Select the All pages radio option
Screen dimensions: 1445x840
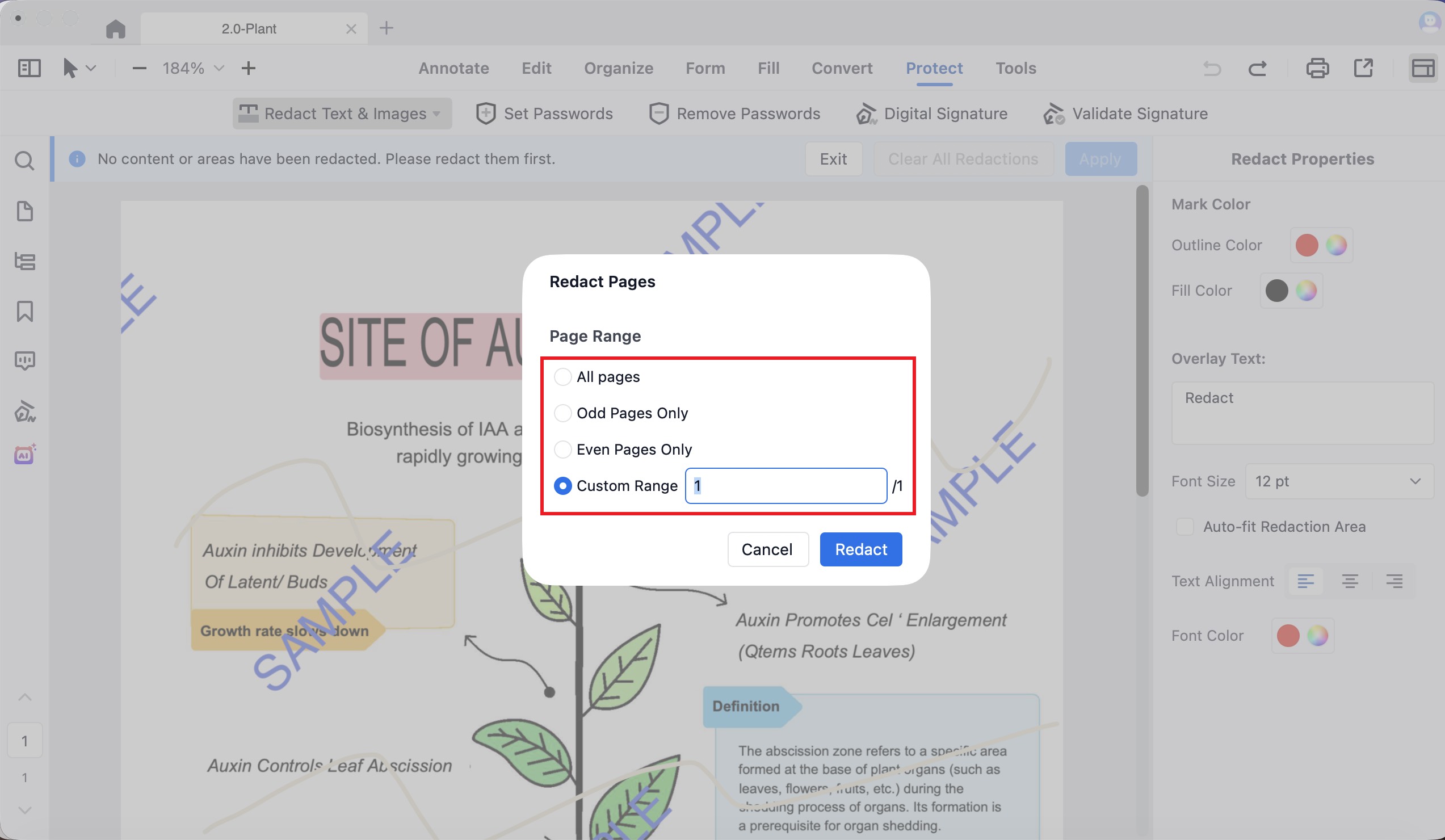pyautogui.click(x=562, y=377)
